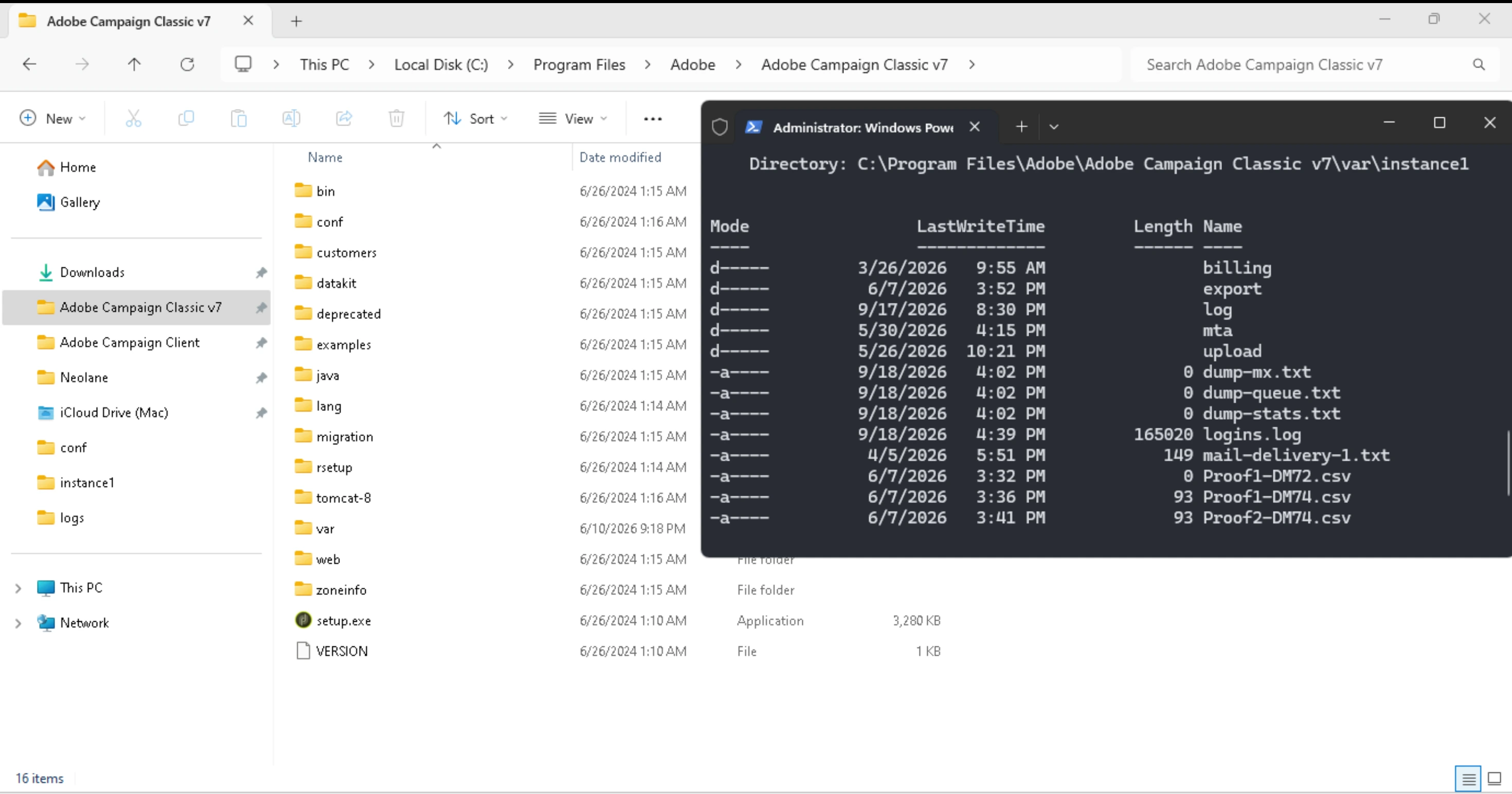The width and height of the screenshot is (1512, 794).
Task: Toggle pin for Adobe Campaign Client
Action: click(x=261, y=342)
